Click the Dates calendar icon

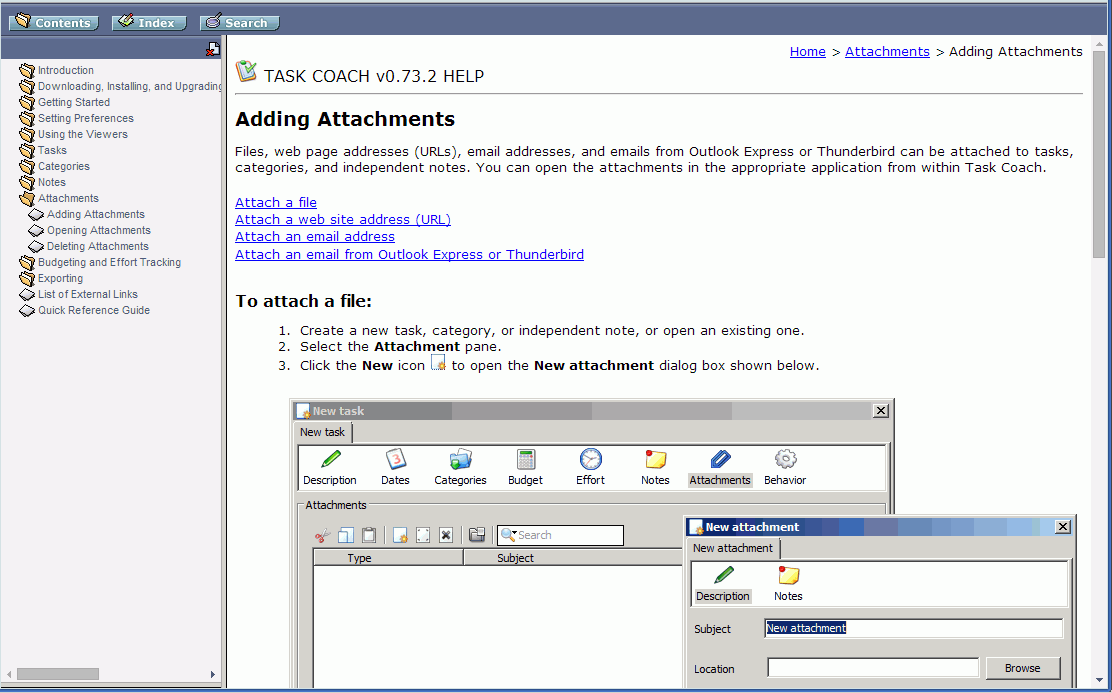(395, 460)
